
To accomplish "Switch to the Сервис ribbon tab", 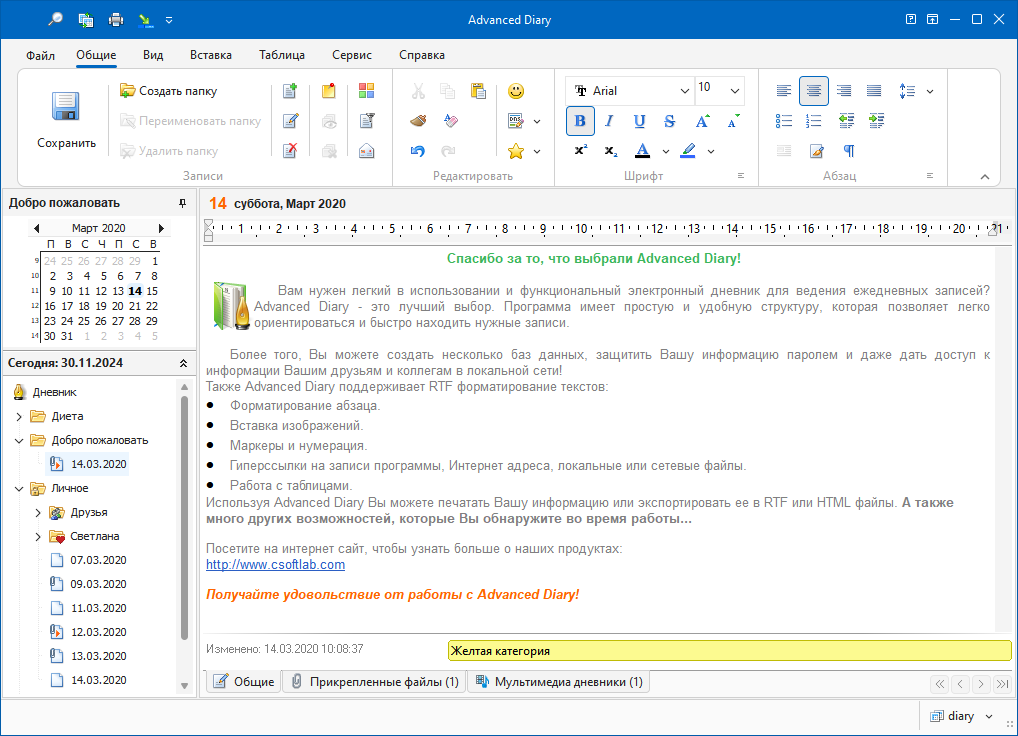I will tap(352, 55).
